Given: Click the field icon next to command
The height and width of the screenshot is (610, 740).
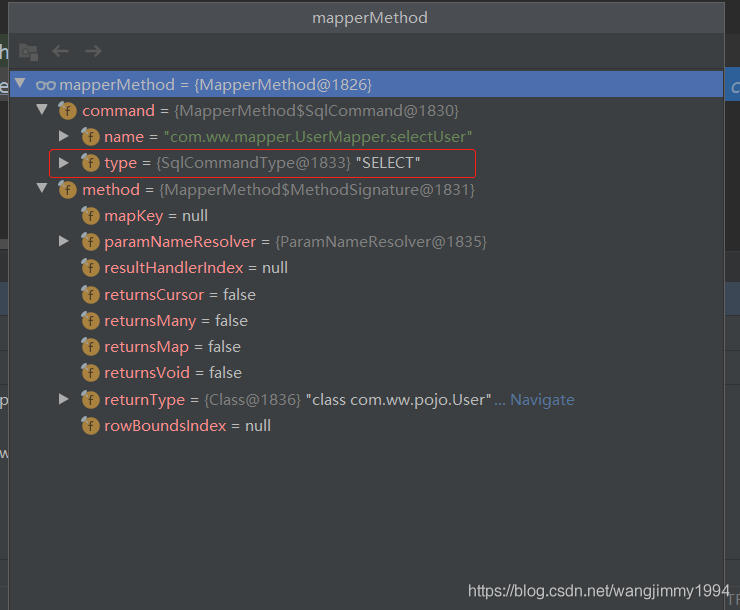Looking at the screenshot, I should pos(67,111).
